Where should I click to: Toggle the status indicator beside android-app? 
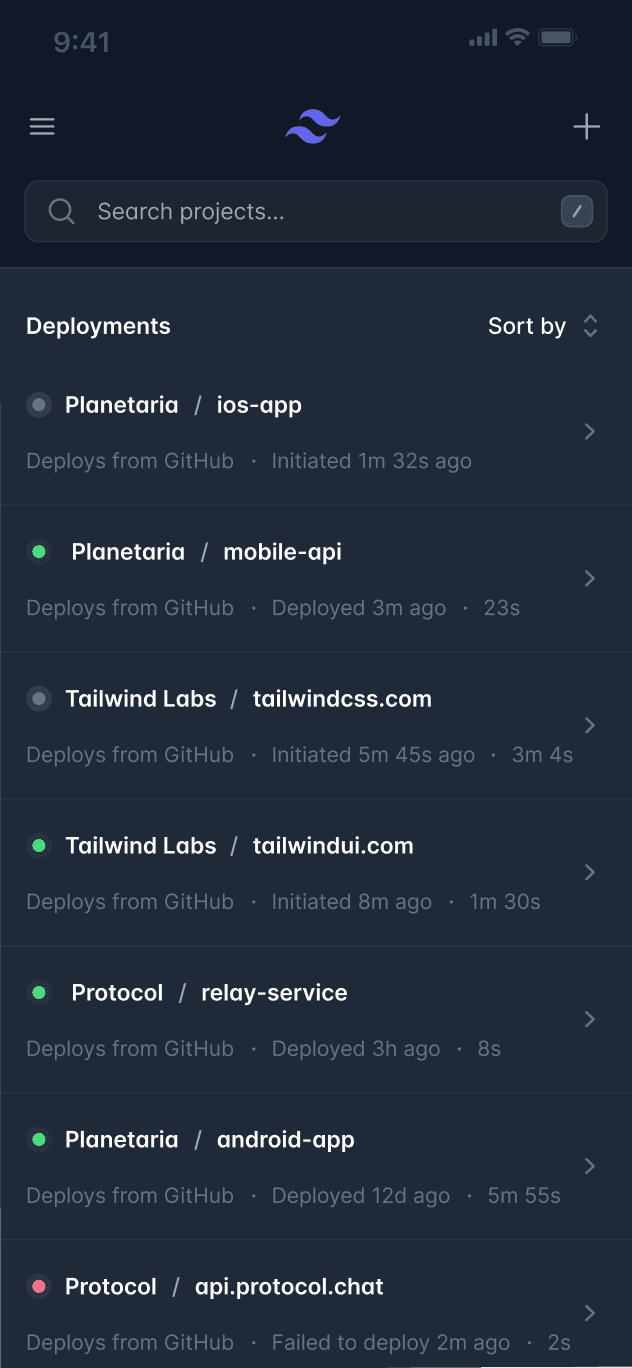pos(38,1139)
